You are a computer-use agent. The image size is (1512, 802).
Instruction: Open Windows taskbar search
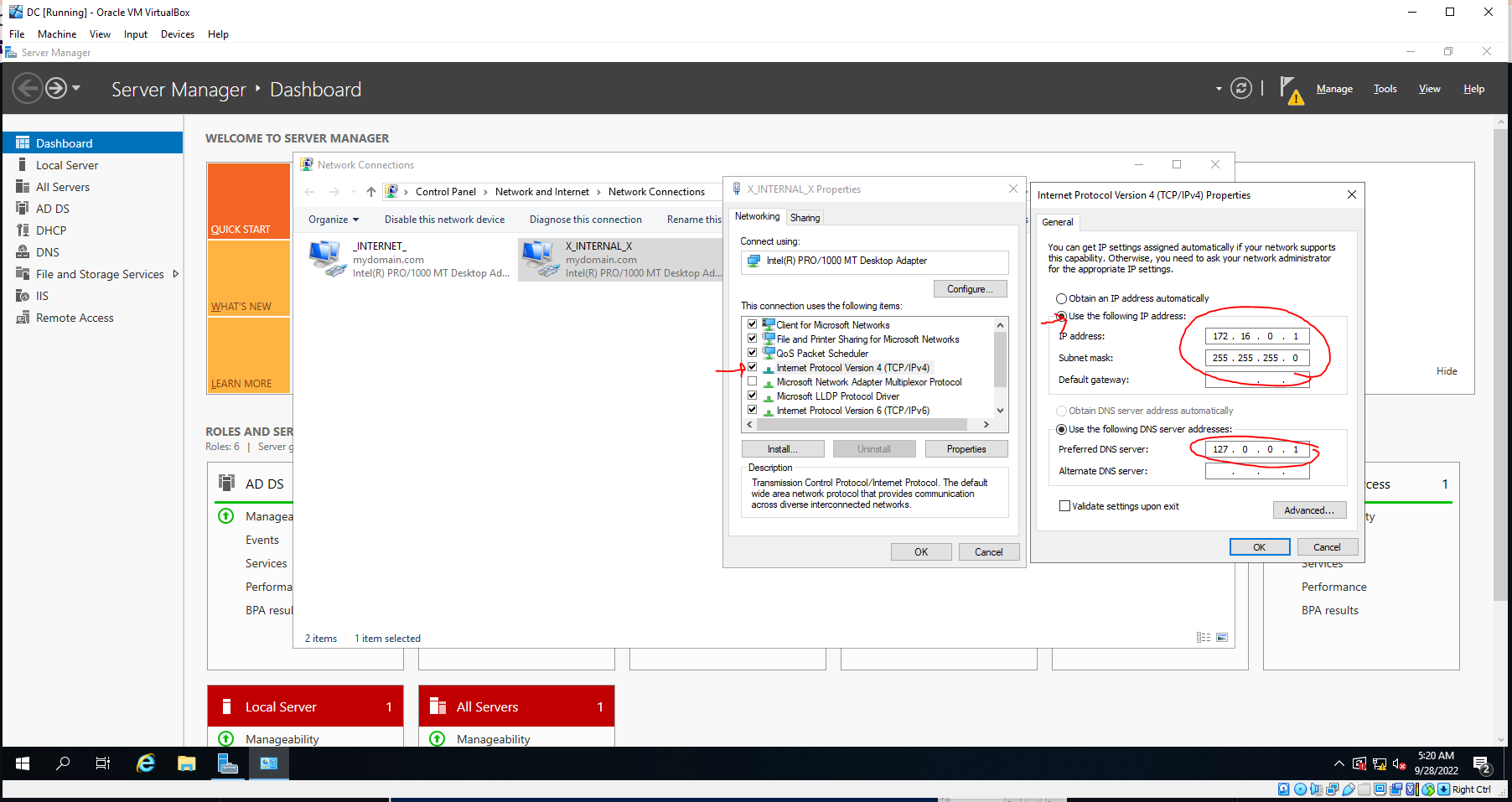pos(63,763)
